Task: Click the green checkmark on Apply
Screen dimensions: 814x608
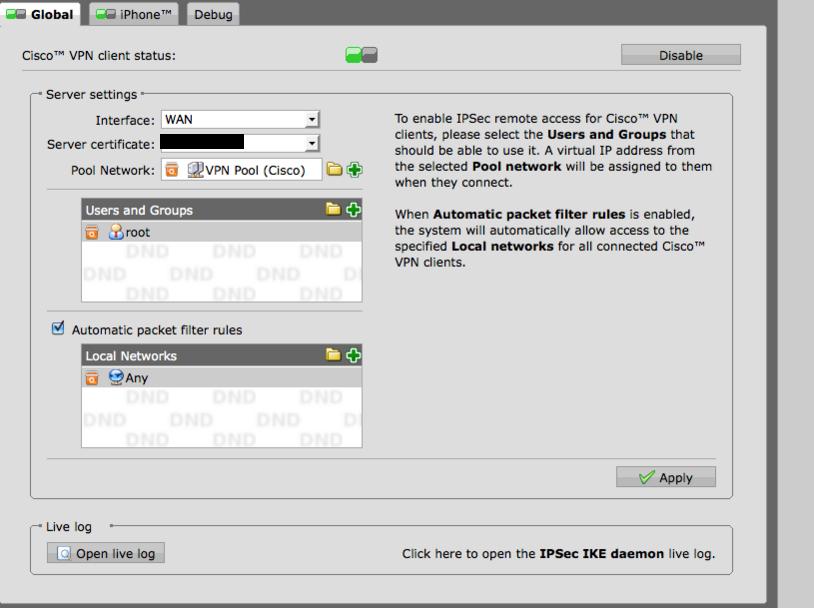Action: [646, 477]
